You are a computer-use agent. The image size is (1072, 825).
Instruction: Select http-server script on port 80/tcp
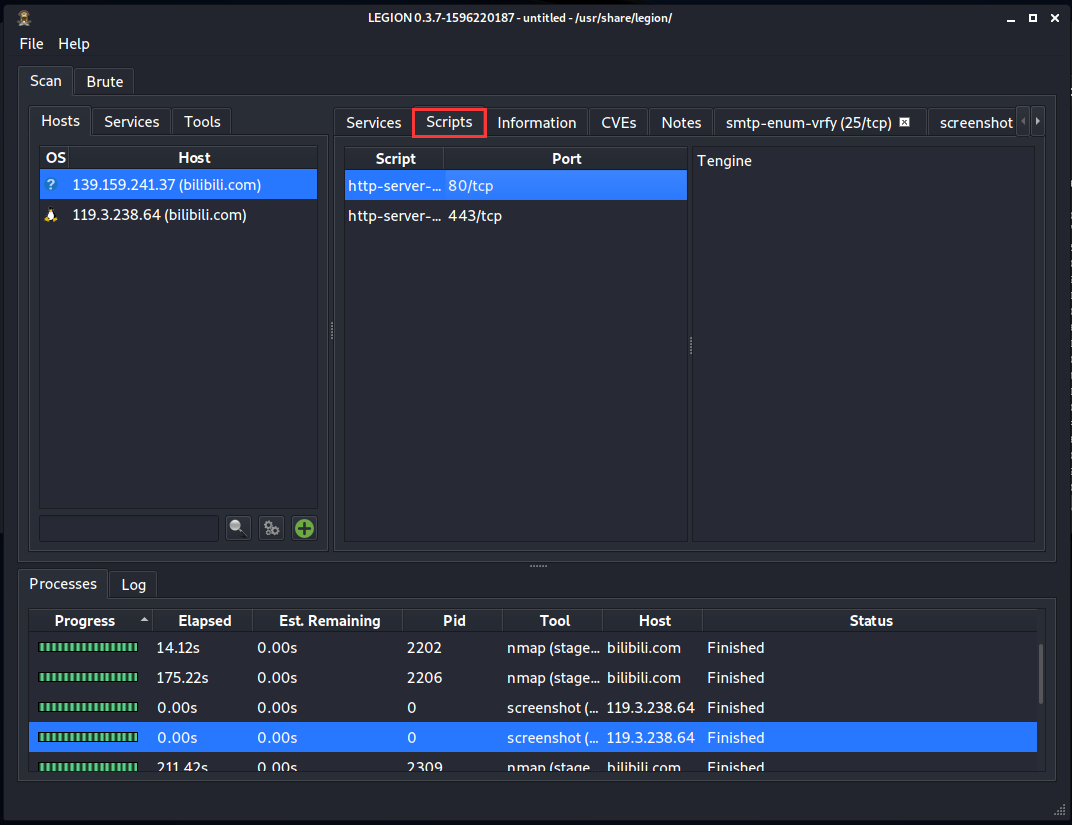[x=515, y=185]
